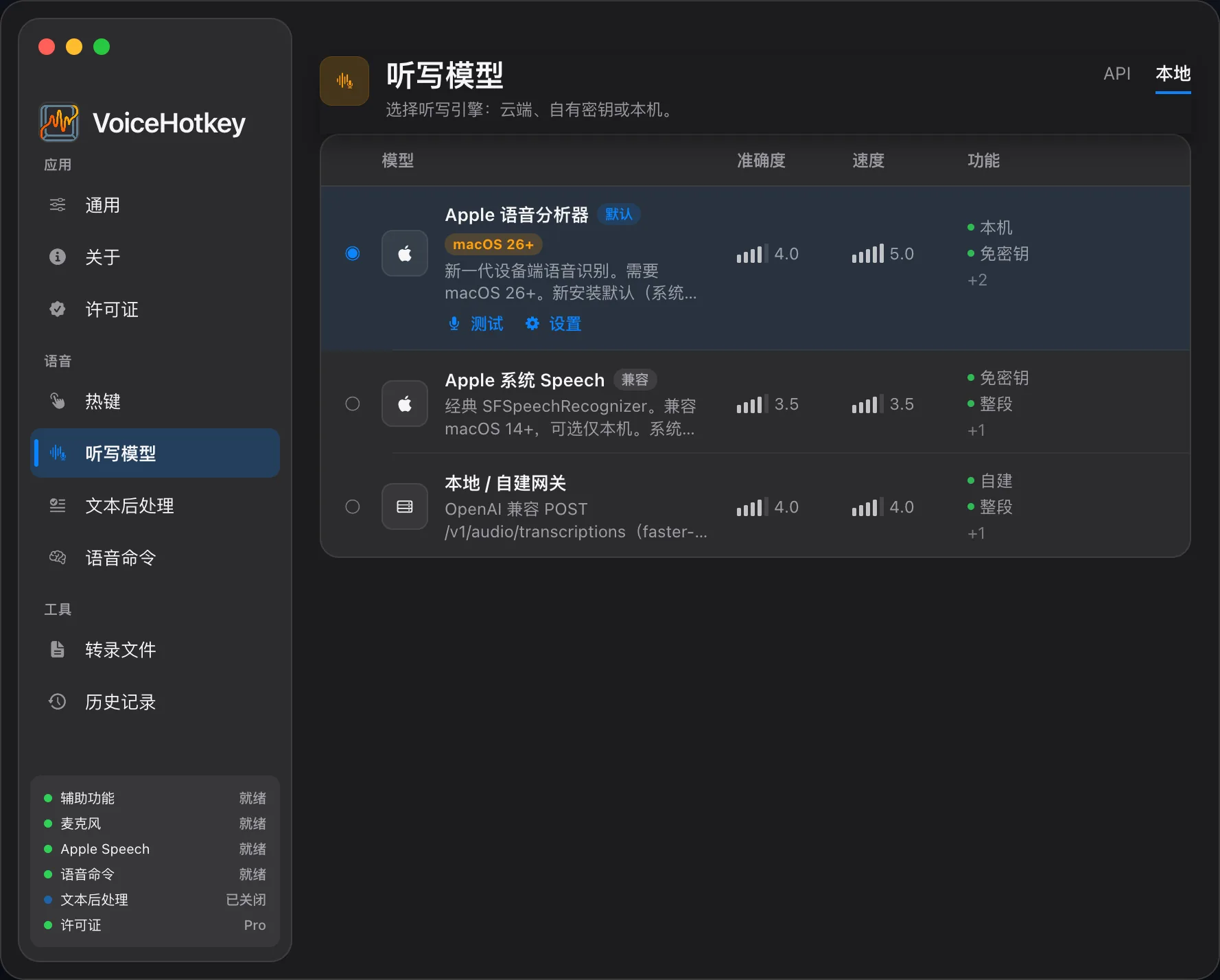
Task: Click the green maximize window button
Action: 102,47
